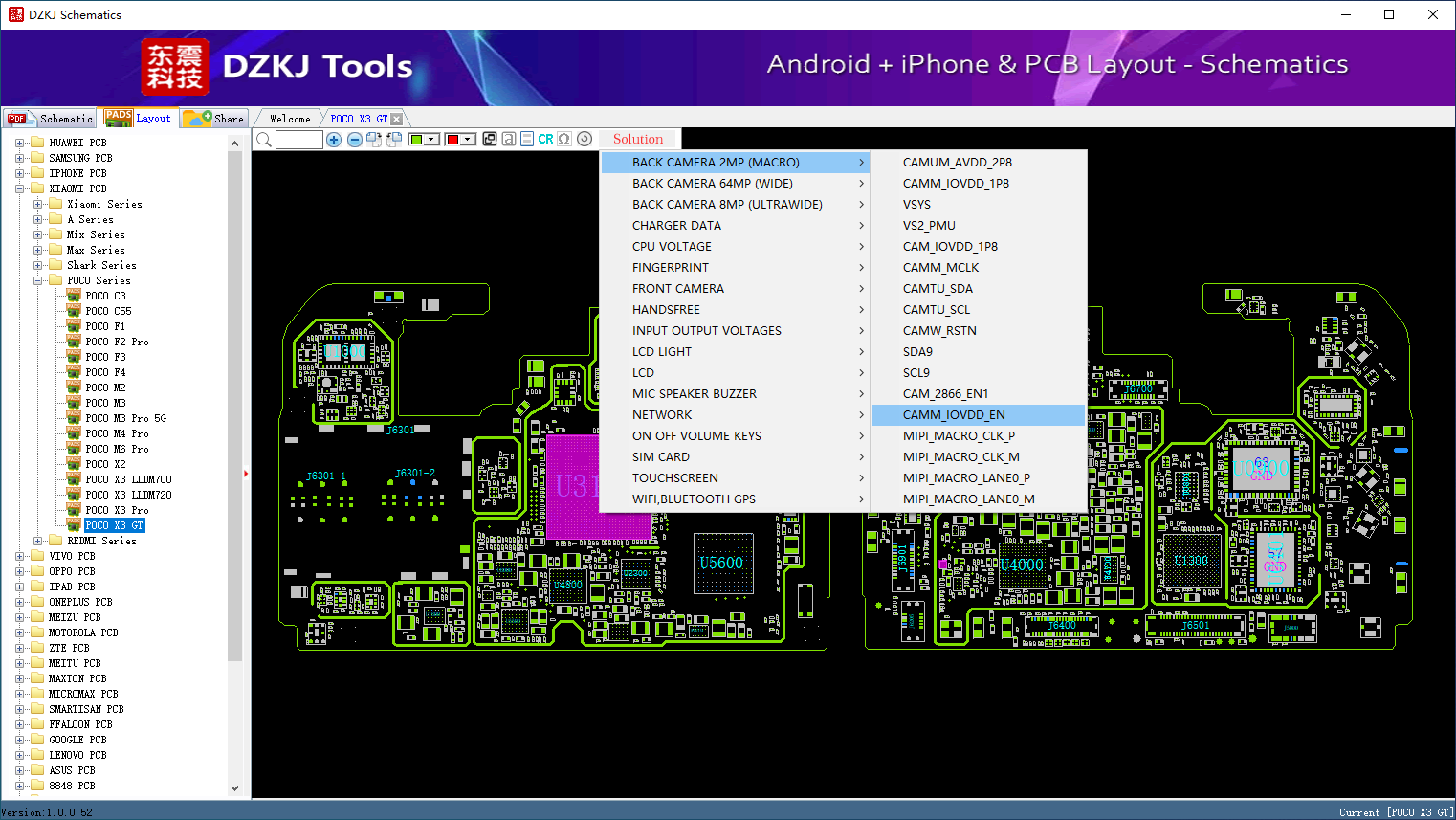Image resolution: width=1456 pixels, height=820 pixels.
Task: Click the omega symbol toolbar icon
Action: (x=564, y=139)
